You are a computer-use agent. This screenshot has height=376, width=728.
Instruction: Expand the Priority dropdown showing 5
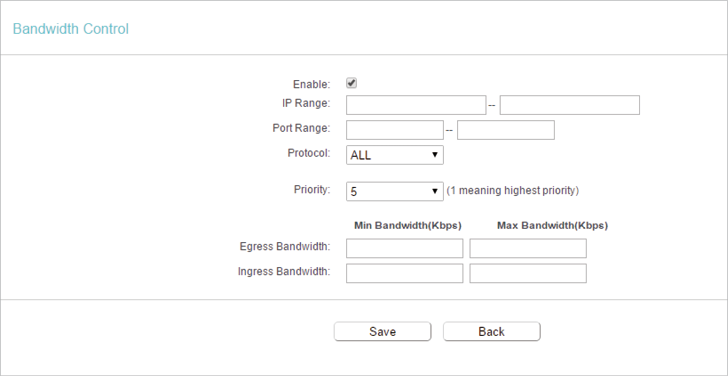[395, 191]
